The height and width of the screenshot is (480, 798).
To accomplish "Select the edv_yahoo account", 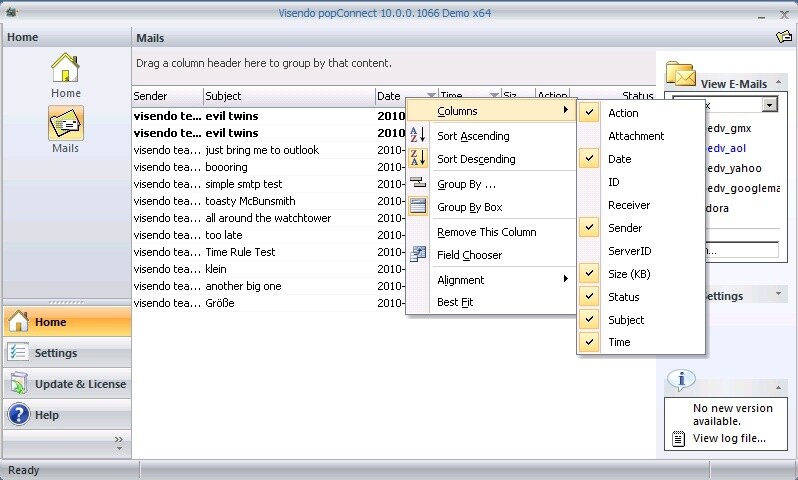I will [x=734, y=168].
